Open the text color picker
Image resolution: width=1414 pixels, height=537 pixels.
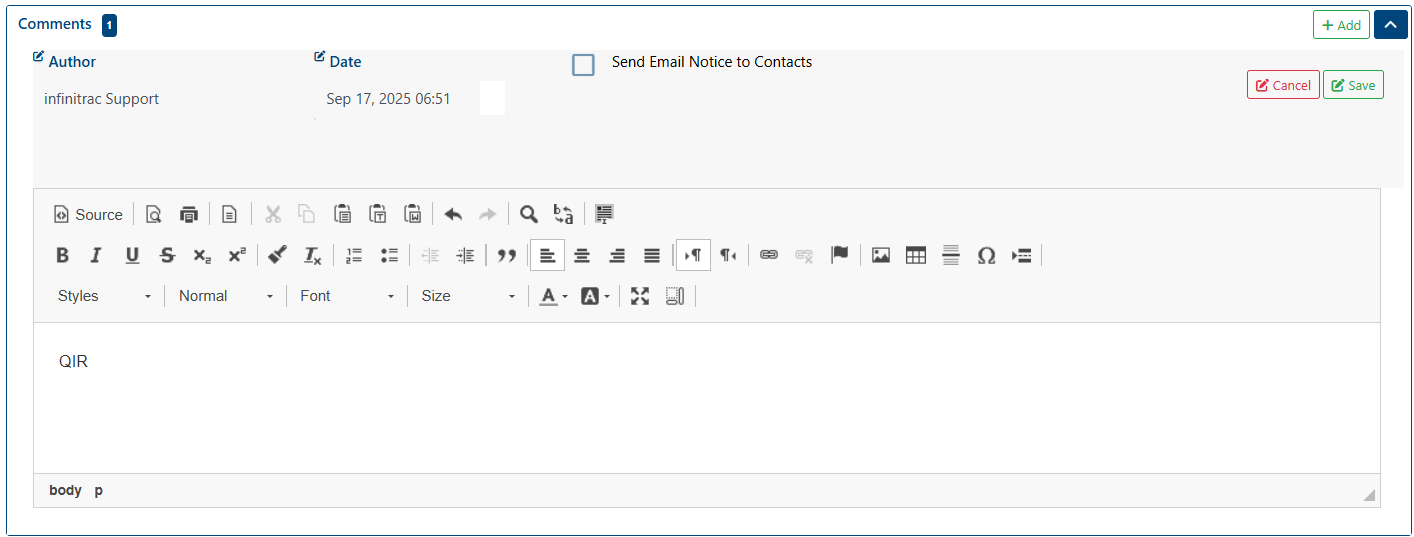pyautogui.click(x=553, y=296)
